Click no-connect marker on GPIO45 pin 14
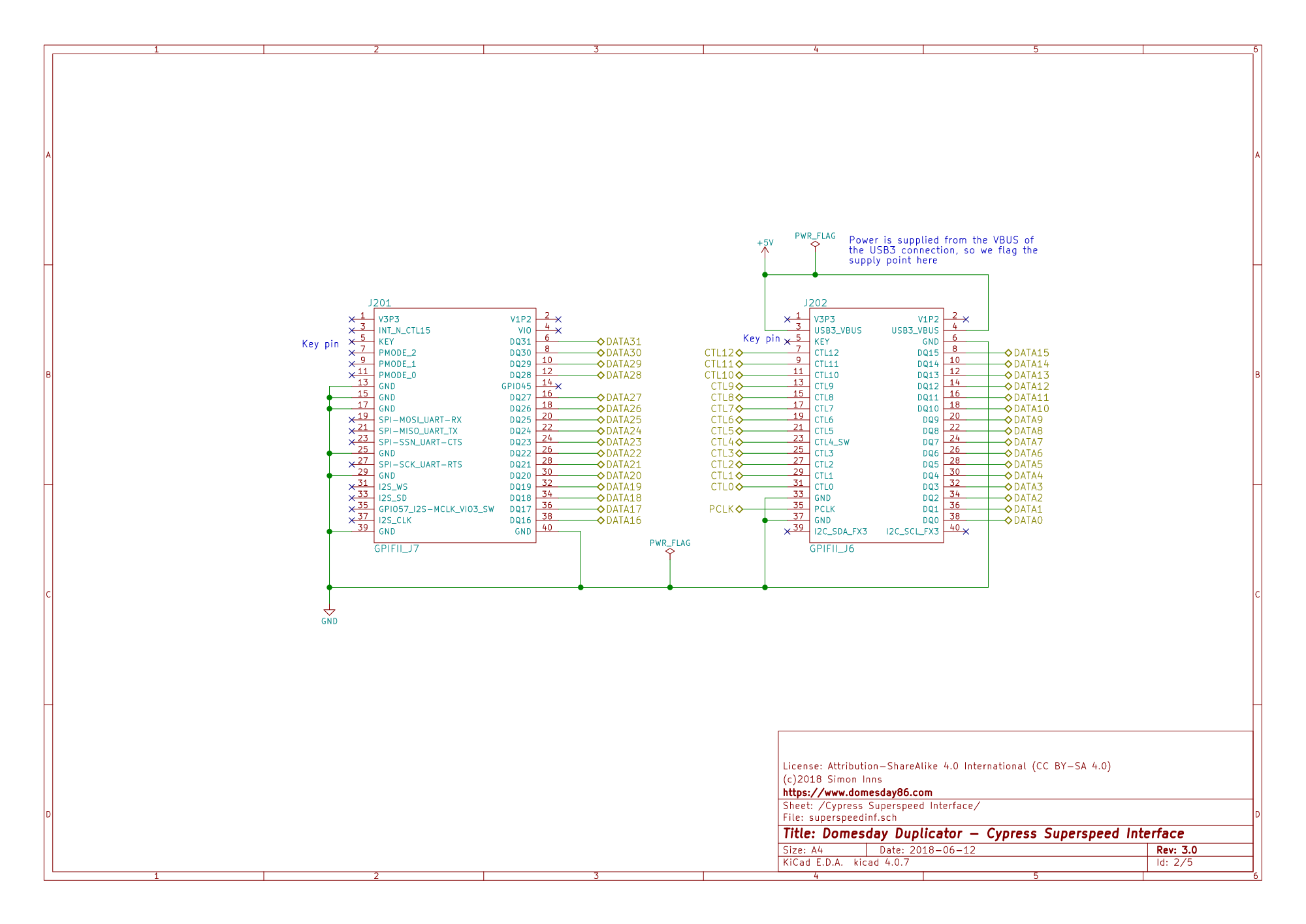Screen dimensions: 1306x924 [x=558, y=387]
